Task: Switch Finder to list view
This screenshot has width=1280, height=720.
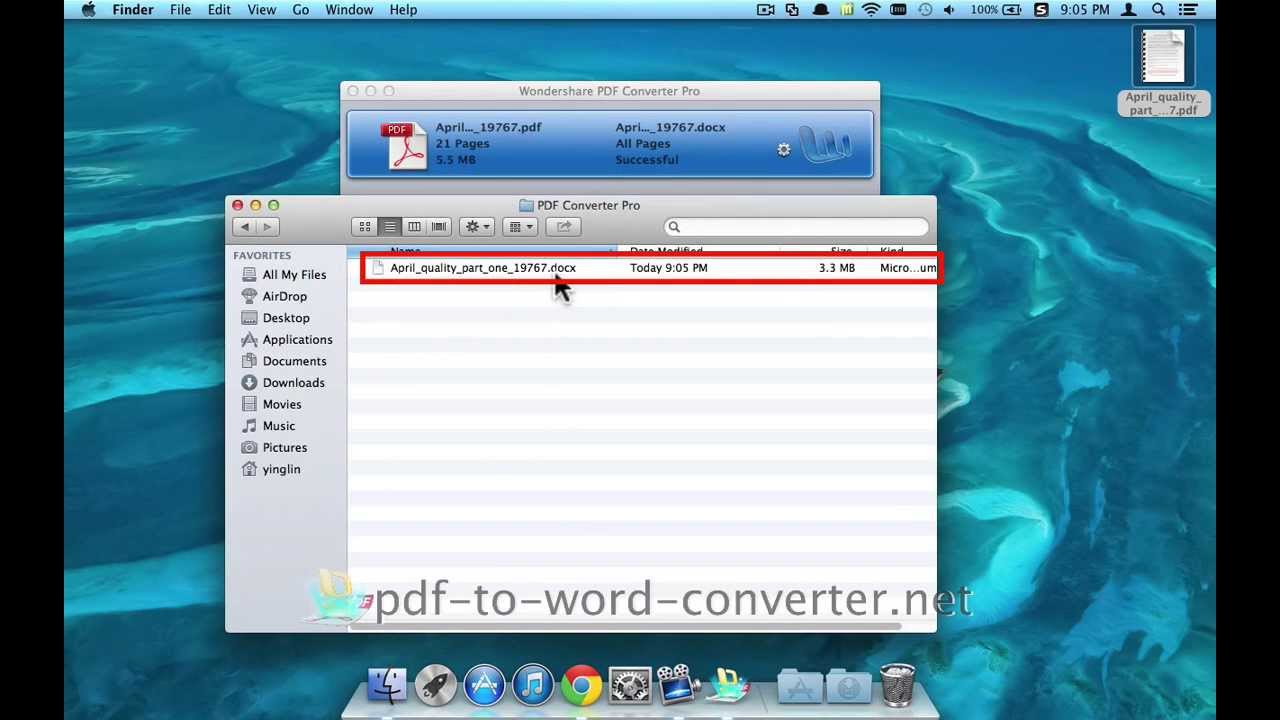Action: pyautogui.click(x=390, y=227)
